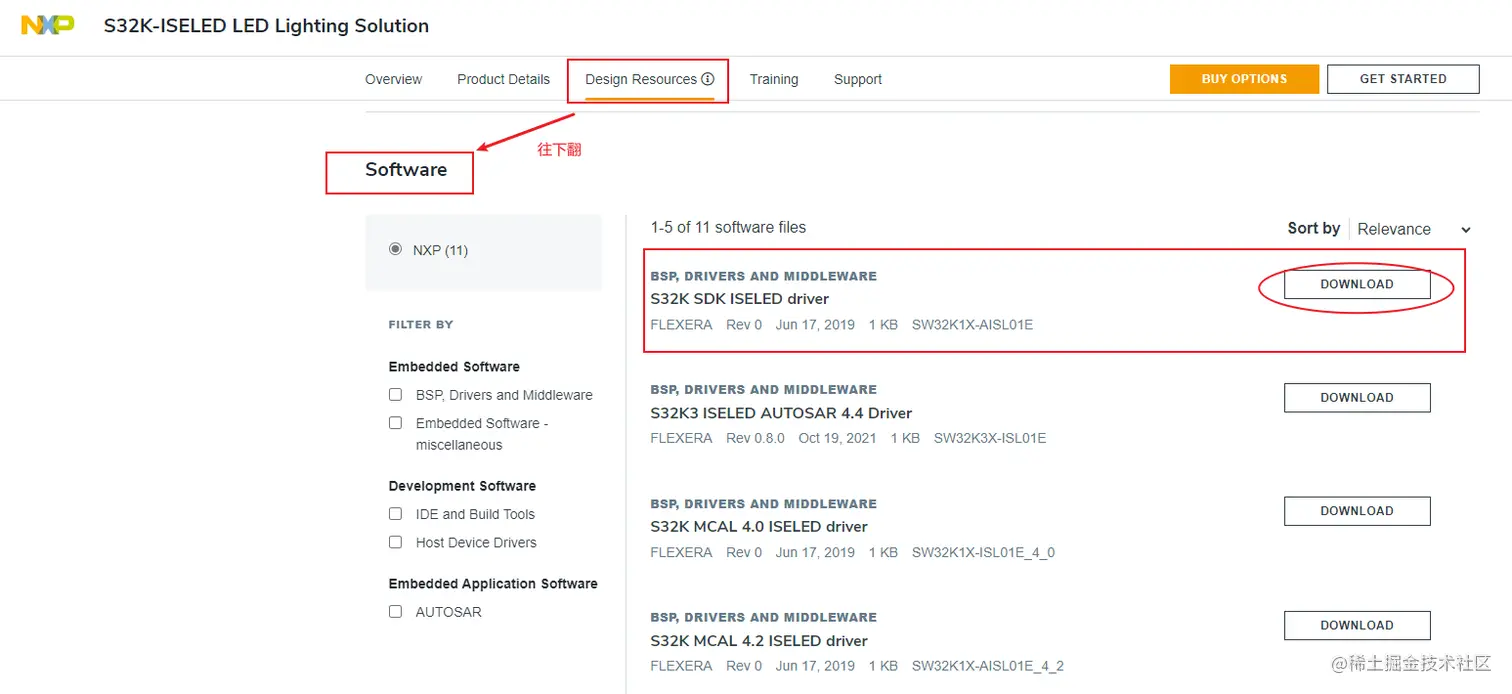Check the AUTOSAR filter

tap(395, 611)
